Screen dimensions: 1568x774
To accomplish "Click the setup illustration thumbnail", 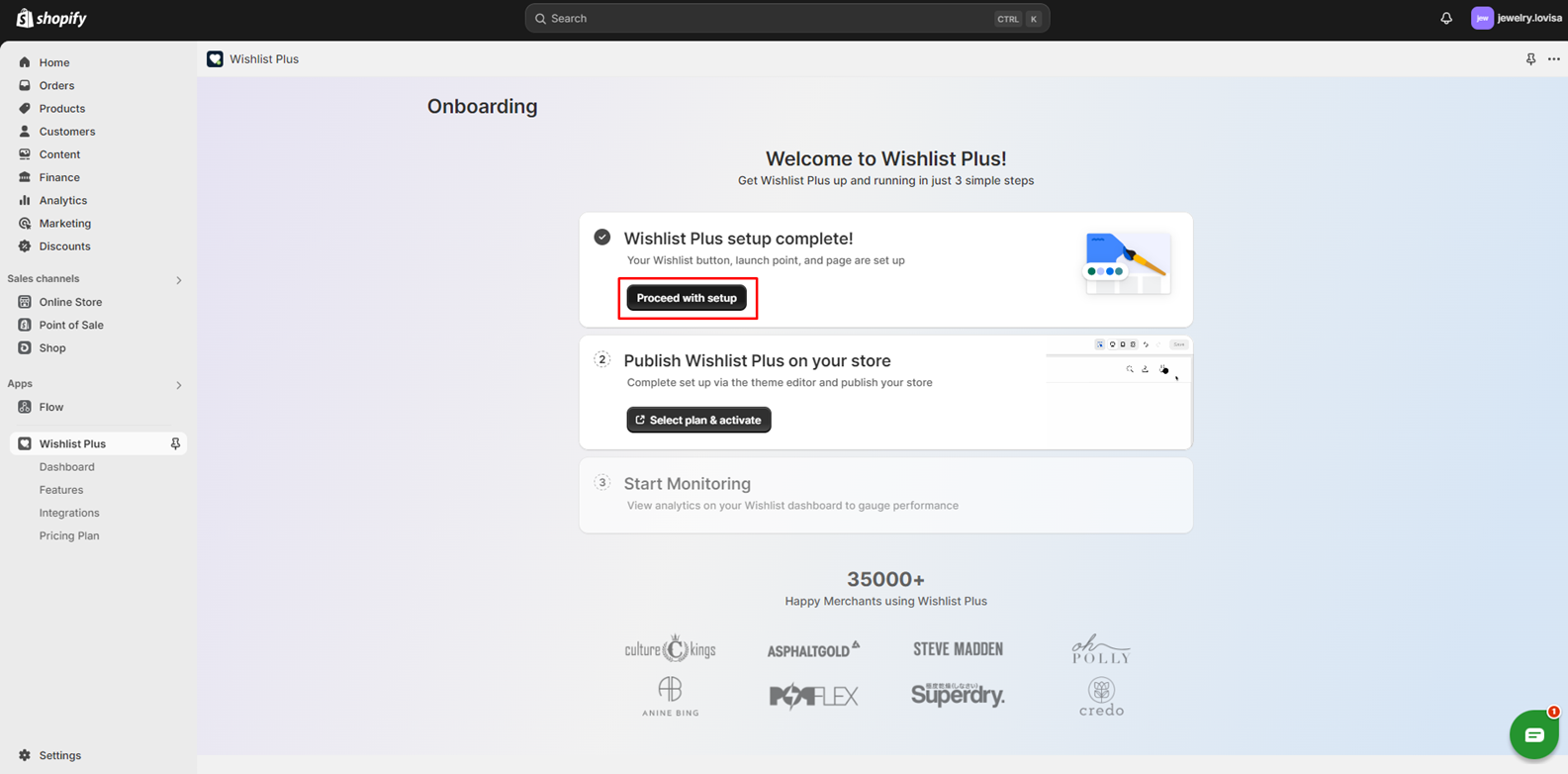I will (1127, 263).
